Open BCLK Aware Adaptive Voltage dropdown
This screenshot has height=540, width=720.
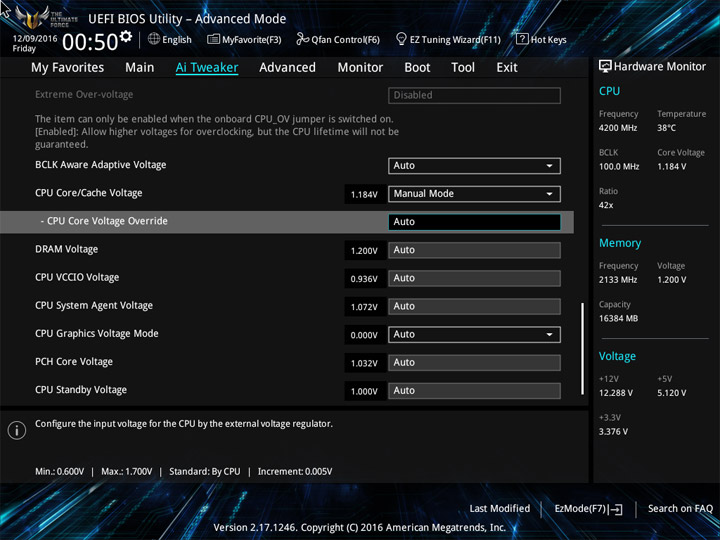coord(474,166)
